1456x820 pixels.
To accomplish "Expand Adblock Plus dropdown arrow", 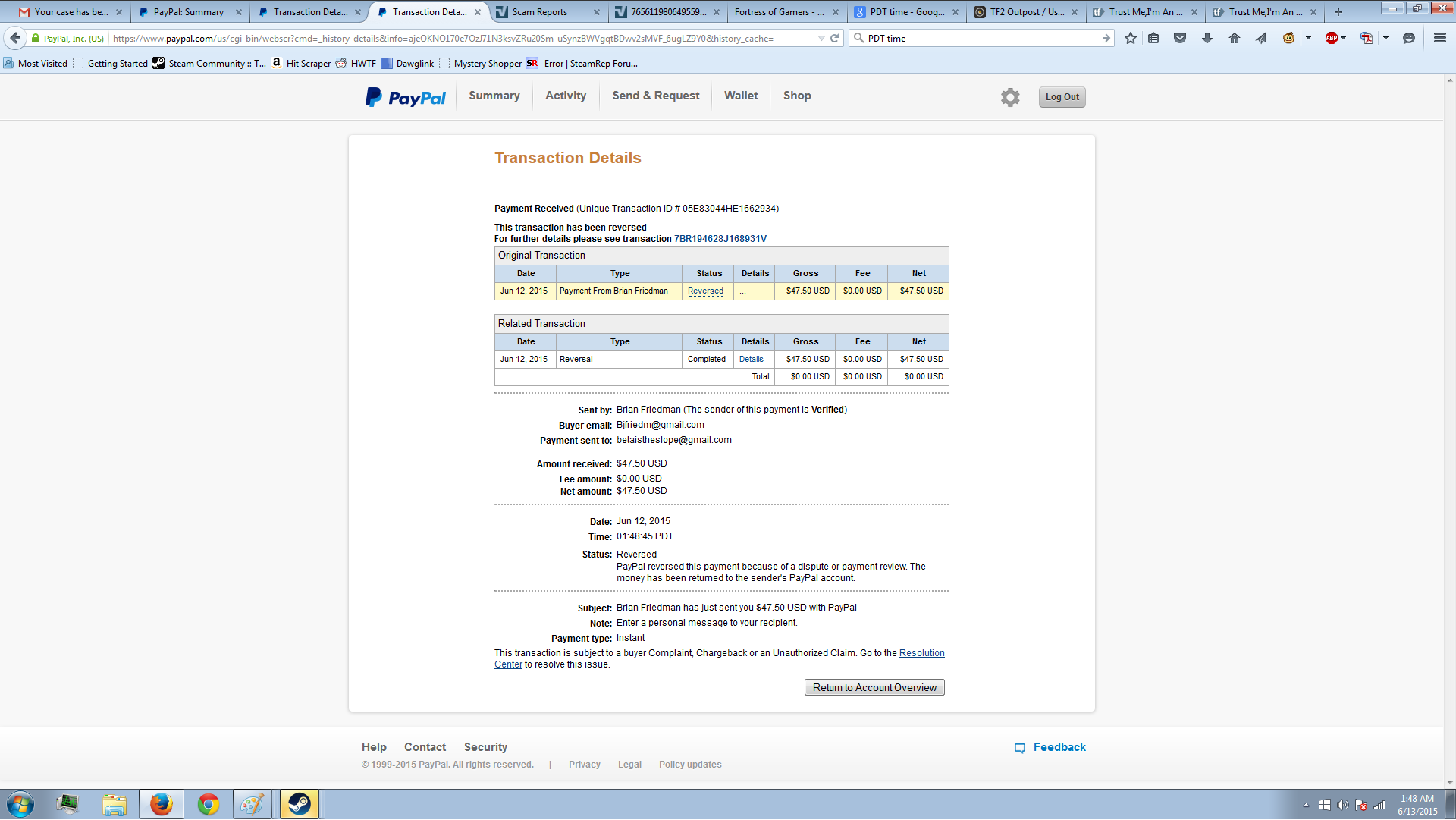I will (x=1344, y=39).
